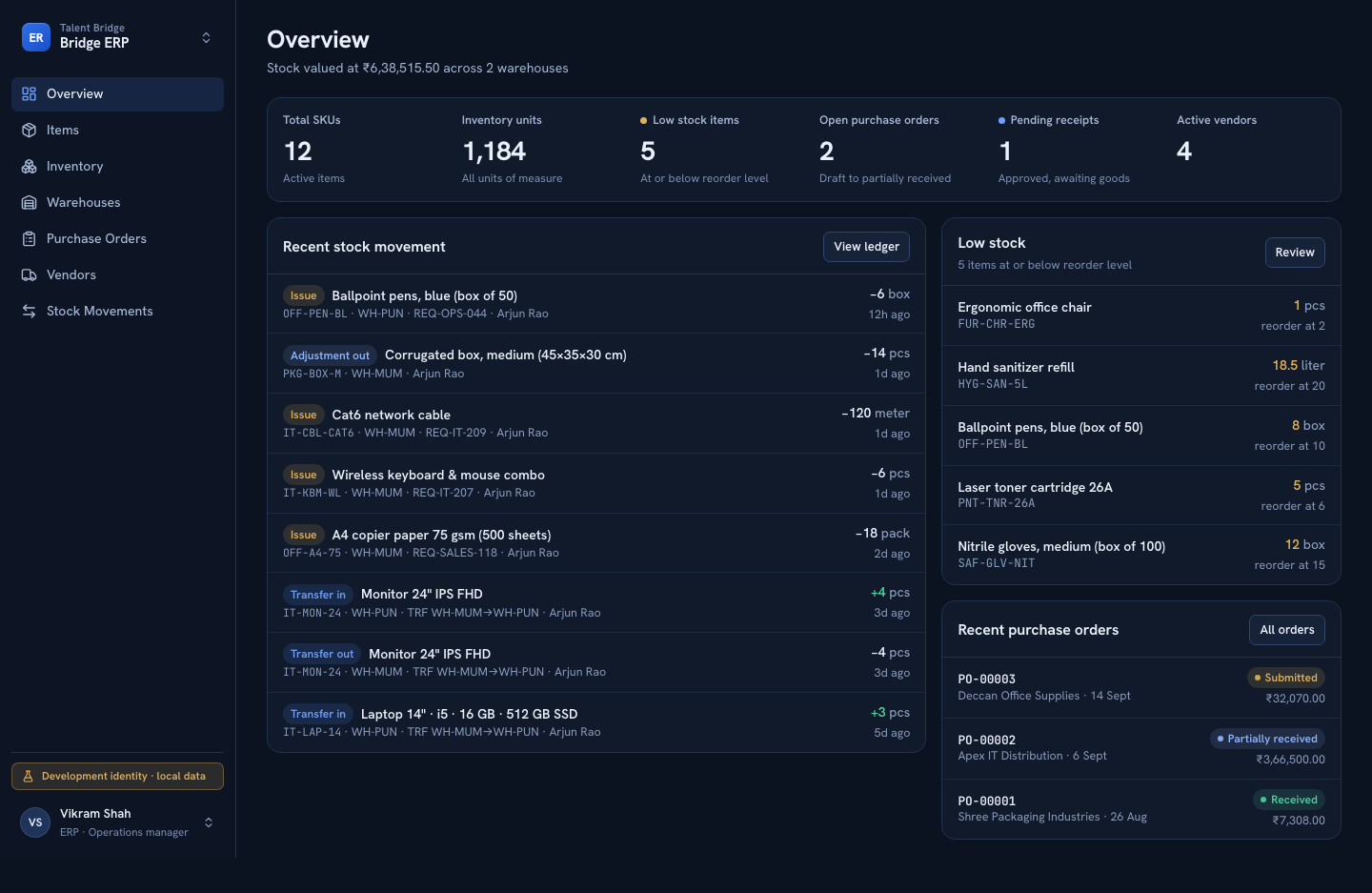Click the Vendors truck icon
Image resolution: width=1372 pixels, height=893 pixels.
click(29, 274)
